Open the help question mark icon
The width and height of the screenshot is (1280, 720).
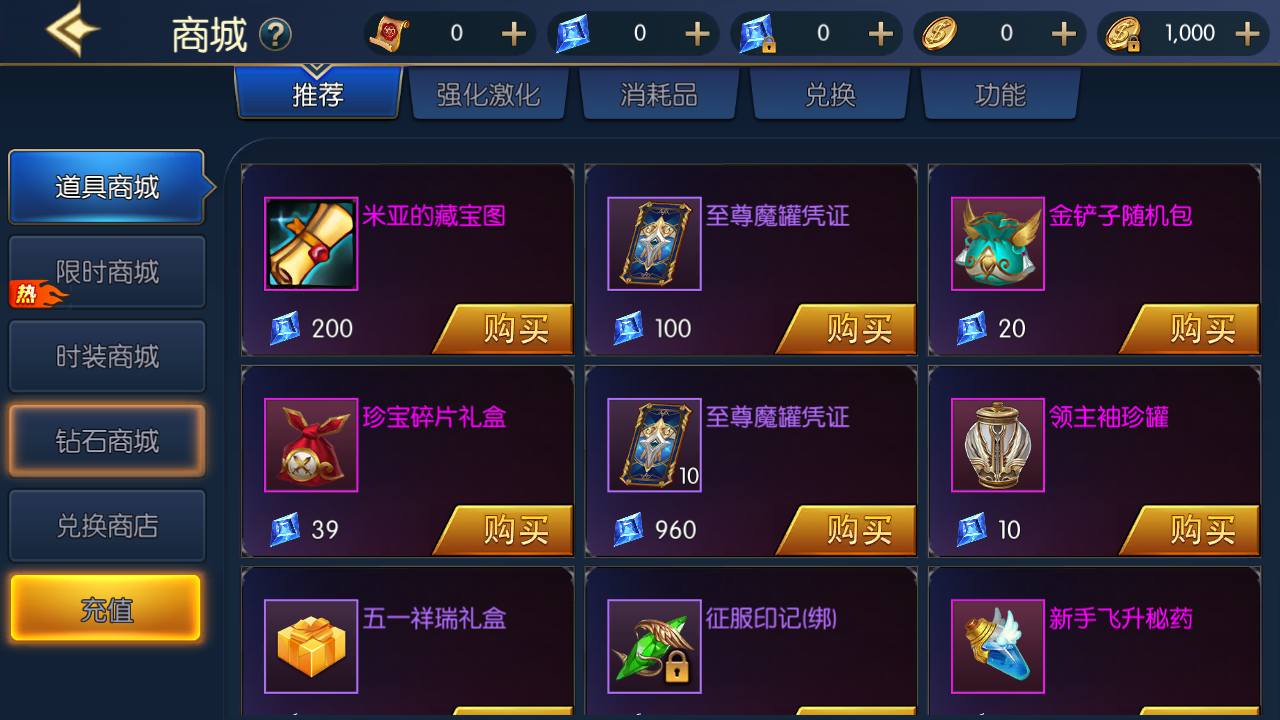275,35
